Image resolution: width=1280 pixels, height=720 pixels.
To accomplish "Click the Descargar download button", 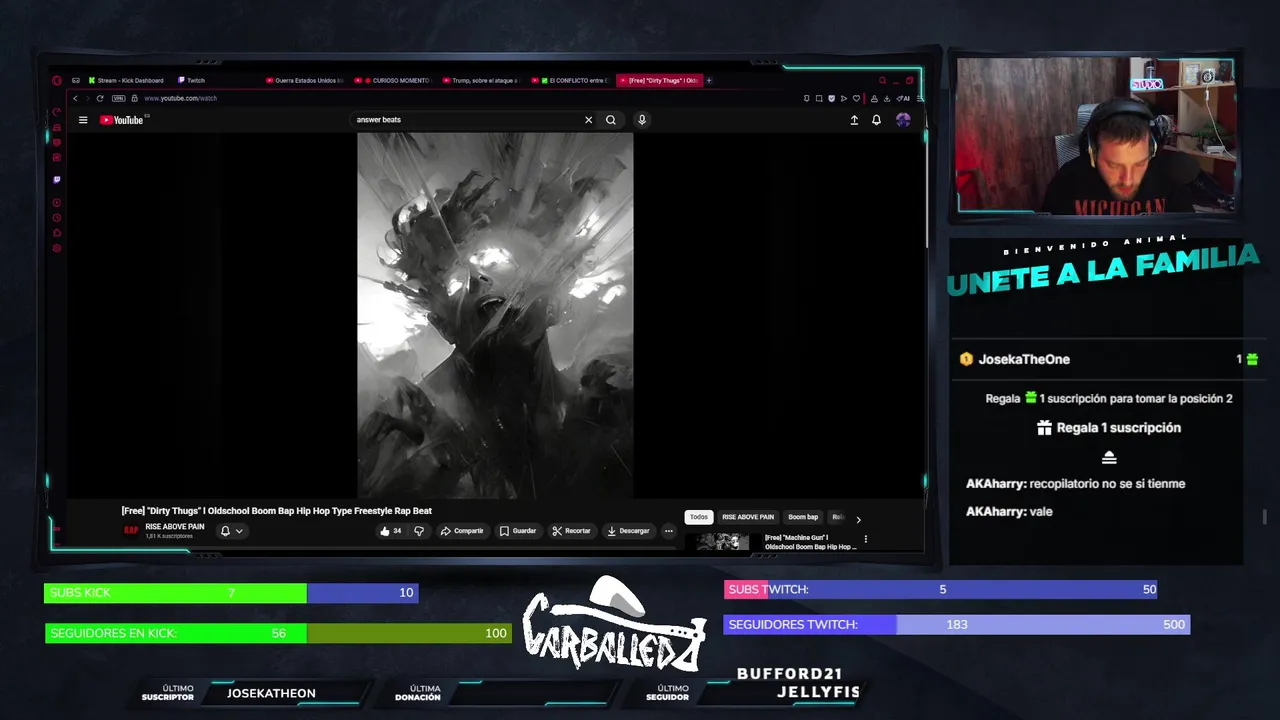I will coord(628,531).
